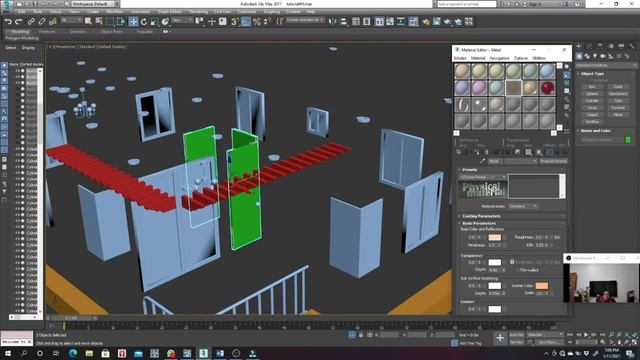This screenshot has height=360, width=640.
Task: Toggle the Selection Lock padlock
Action: 361,335
